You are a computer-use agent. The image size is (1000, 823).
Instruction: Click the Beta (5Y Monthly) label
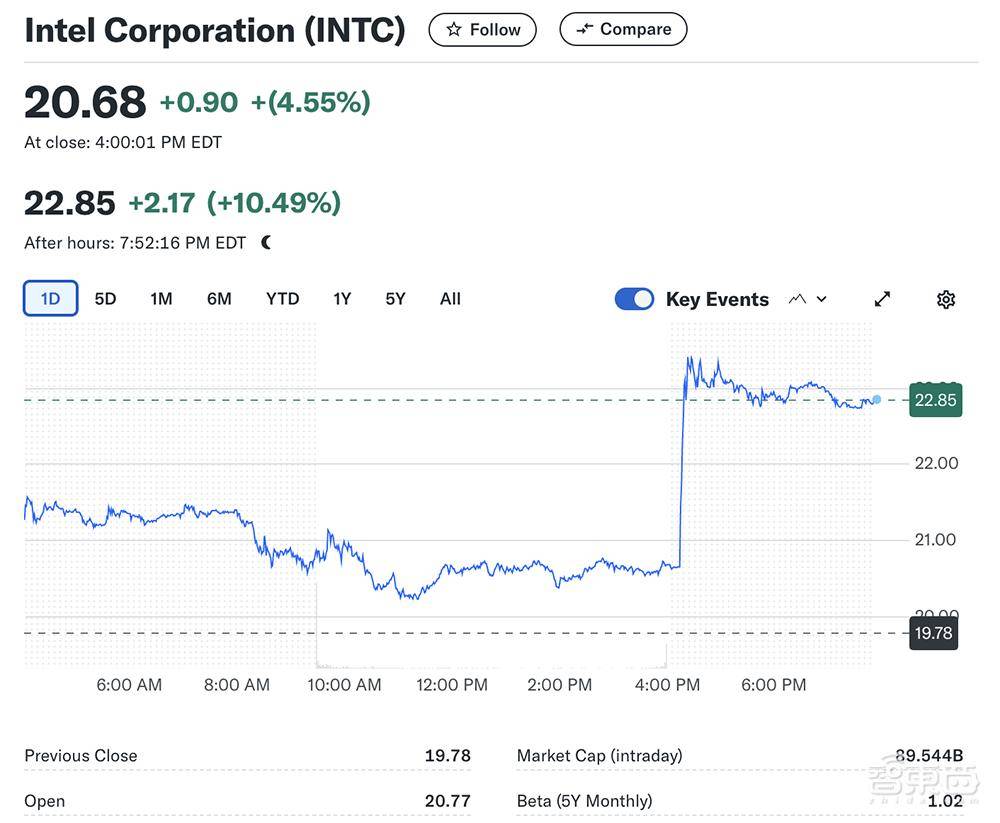click(585, 801)
